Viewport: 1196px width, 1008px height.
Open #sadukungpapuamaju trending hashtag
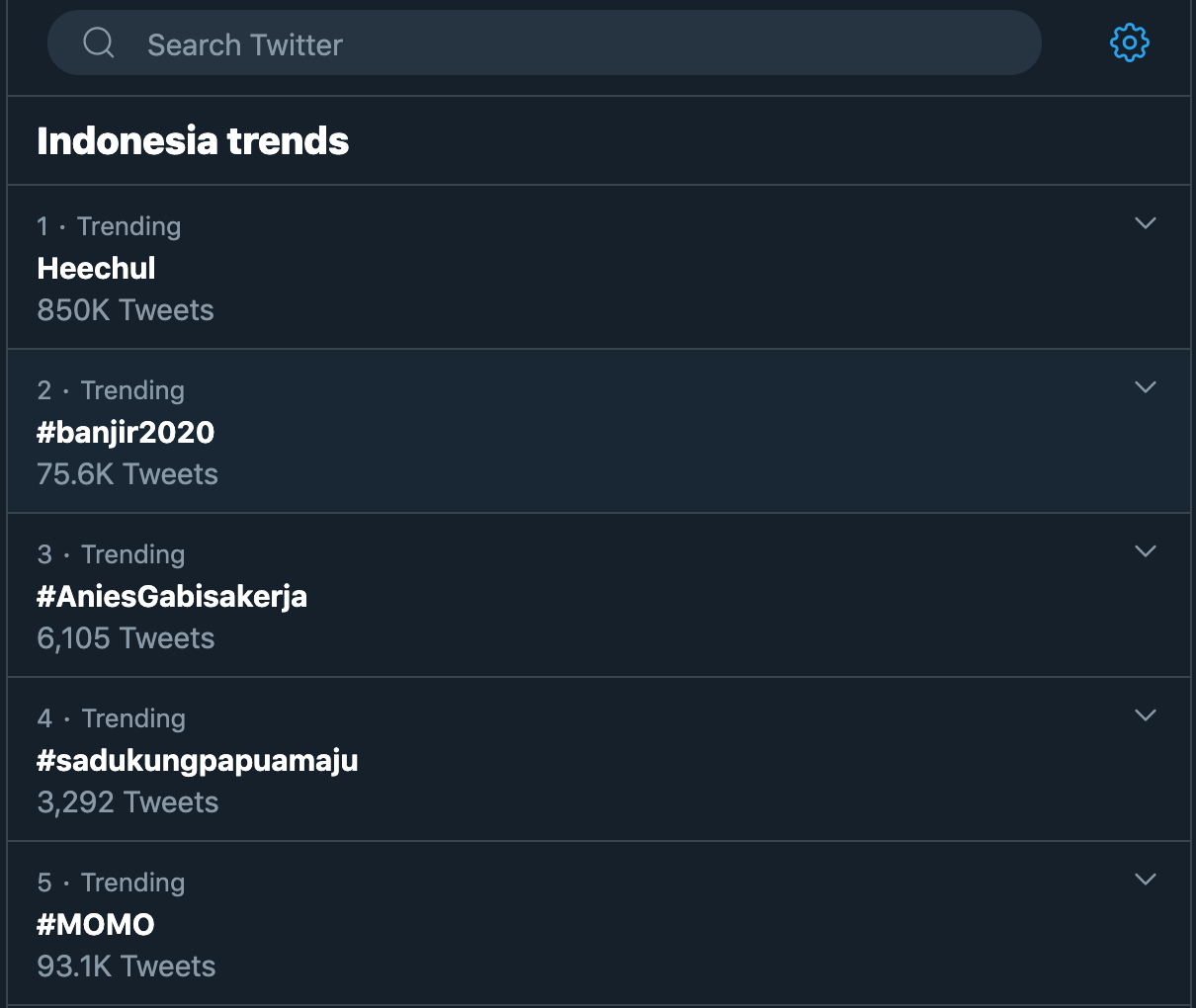point(198,760)
